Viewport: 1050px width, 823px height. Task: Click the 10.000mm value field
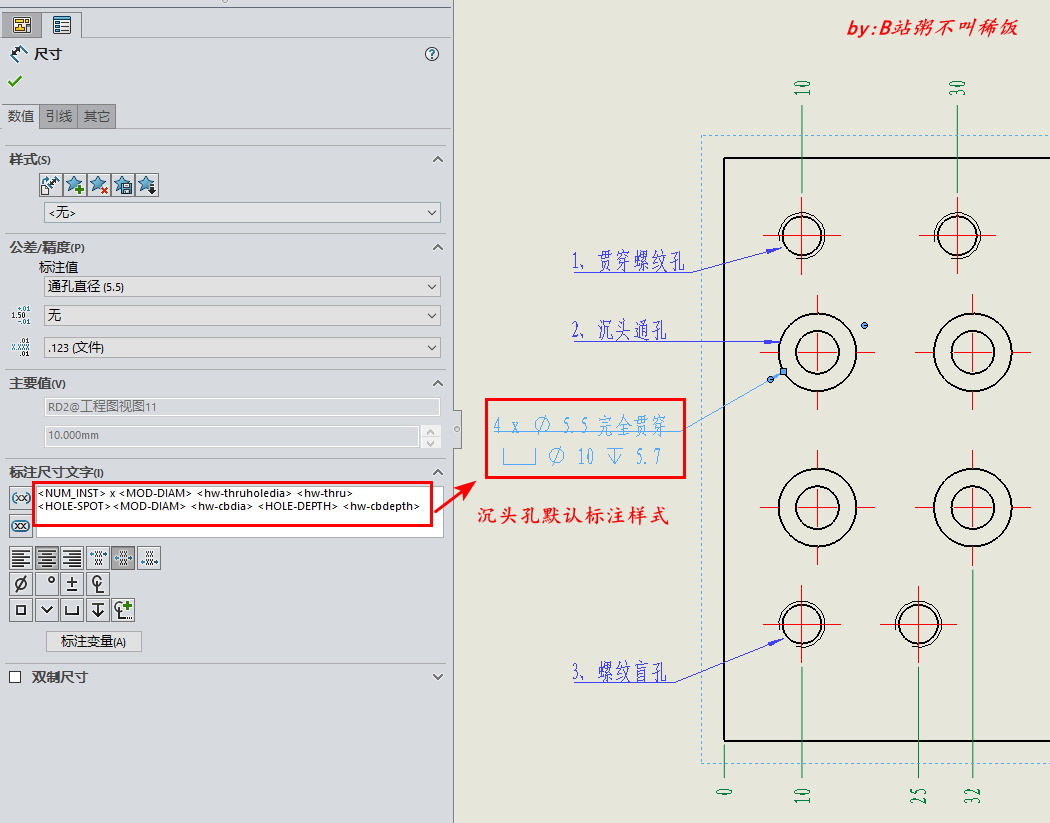click(232, 435)
